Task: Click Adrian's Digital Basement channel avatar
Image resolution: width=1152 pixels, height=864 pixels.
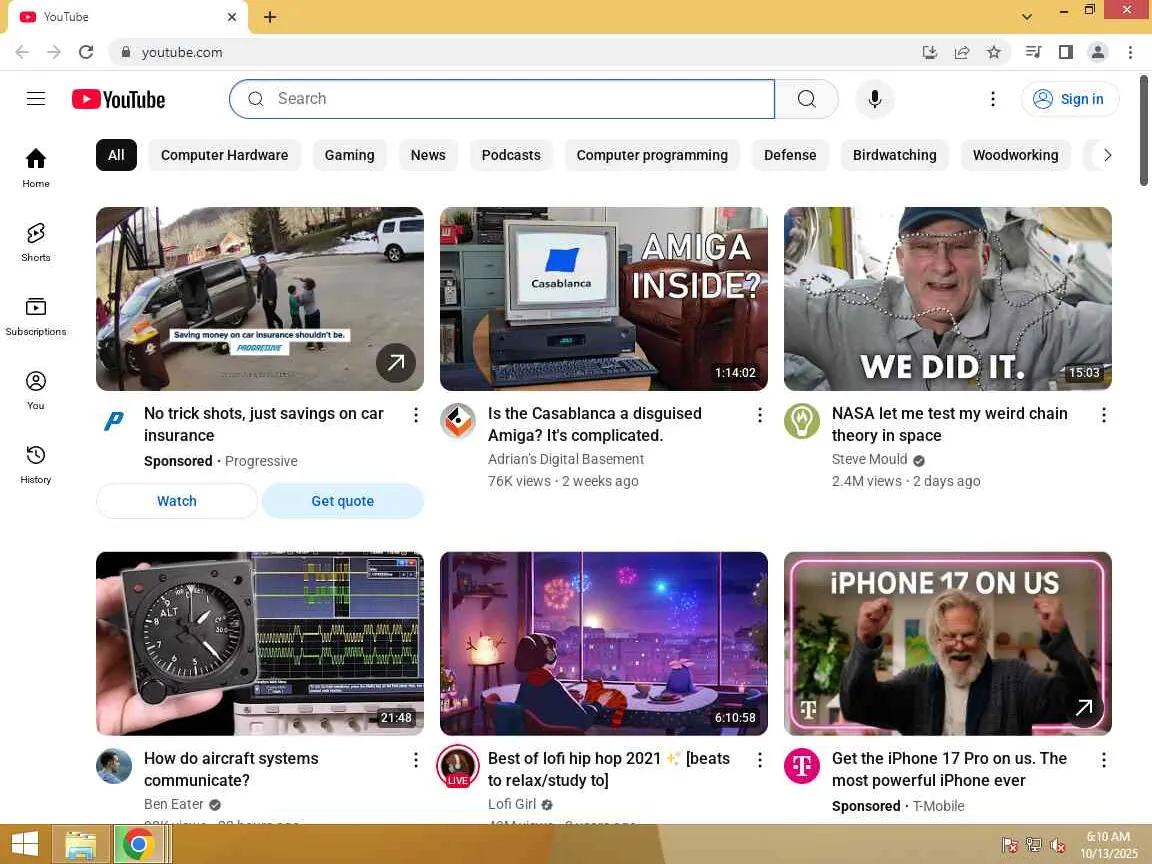Action: [x=458, y=421]
